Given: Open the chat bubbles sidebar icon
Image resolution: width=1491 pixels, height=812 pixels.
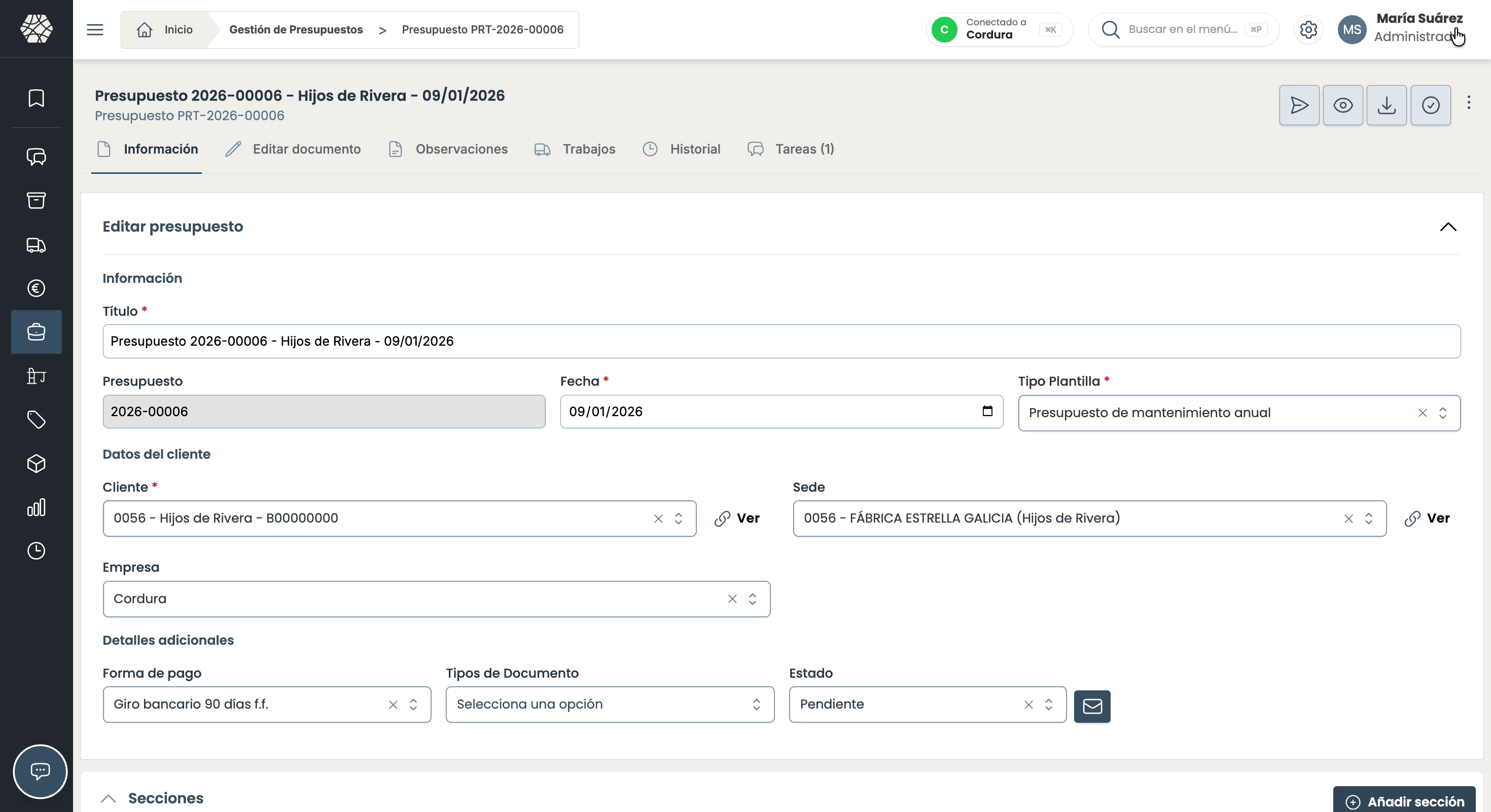Looking at the screenshot, I should pos(37,157).
